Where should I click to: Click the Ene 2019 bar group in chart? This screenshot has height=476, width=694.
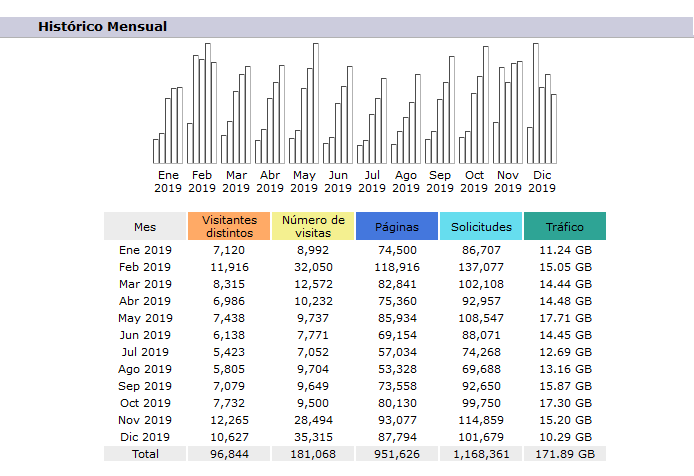(168, 126)
